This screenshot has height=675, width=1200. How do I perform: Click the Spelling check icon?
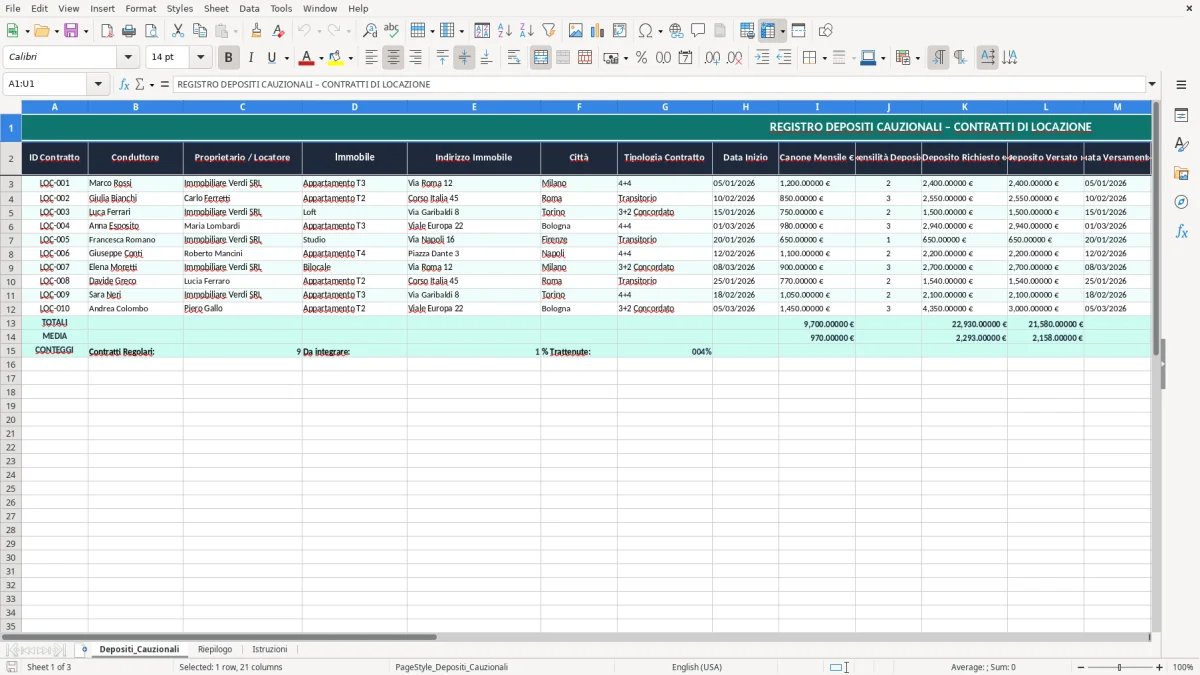click(x=392, y=31)
